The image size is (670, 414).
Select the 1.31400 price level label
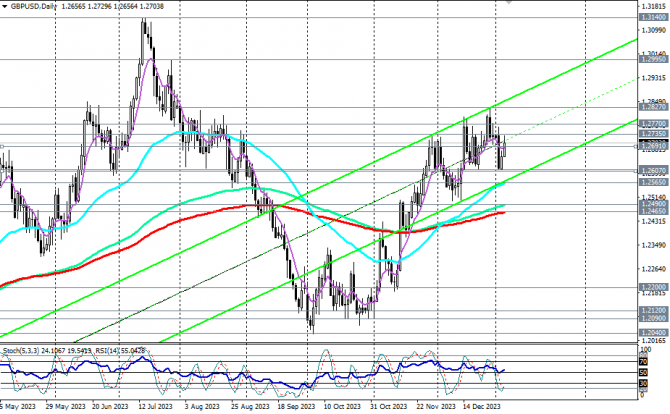[x=653, y=17]
